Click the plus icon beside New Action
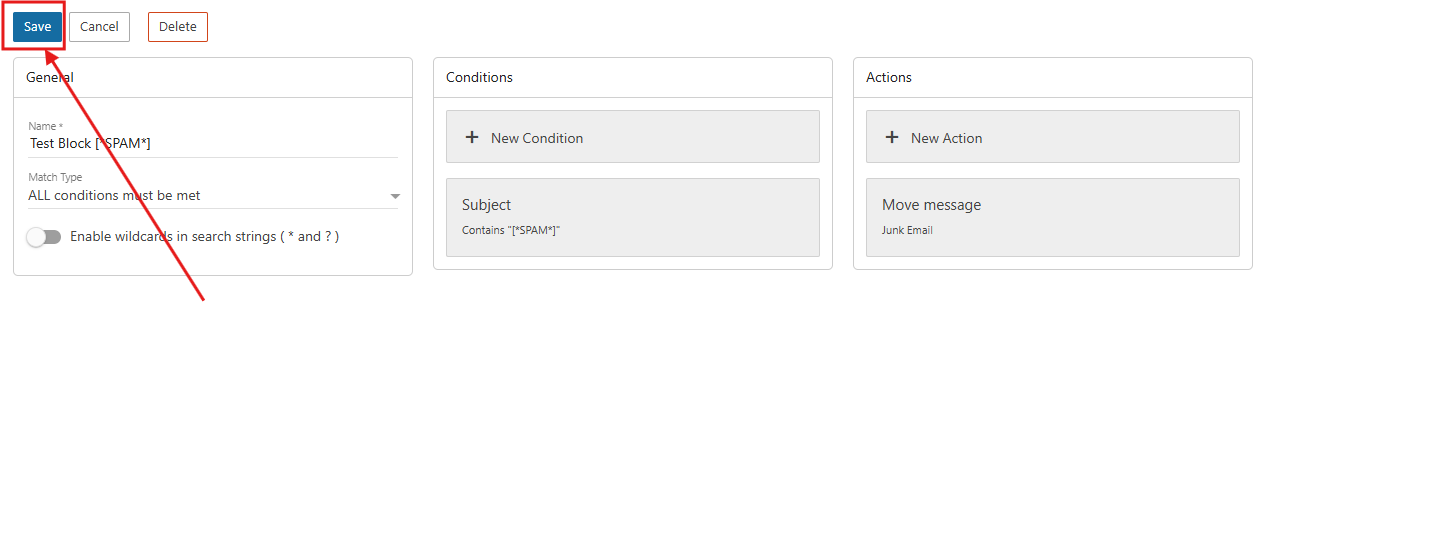This screenshot has height=535, width=1444. [892, 138]
